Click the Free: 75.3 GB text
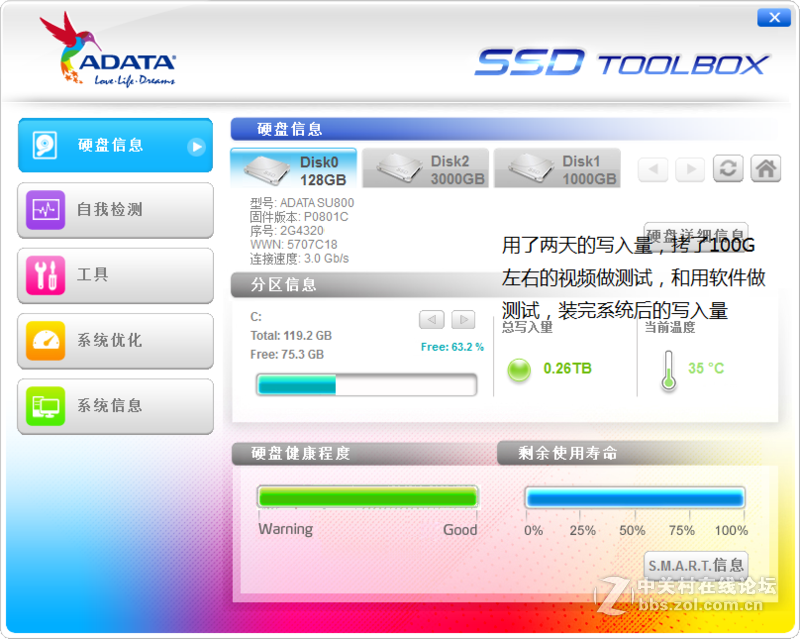 (x=287, y=355)
